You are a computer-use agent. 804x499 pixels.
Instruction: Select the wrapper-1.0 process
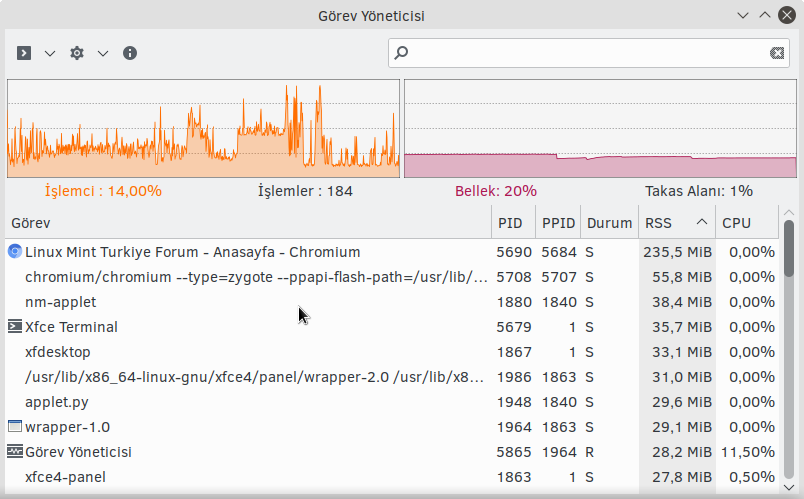[x=392, y=427]
